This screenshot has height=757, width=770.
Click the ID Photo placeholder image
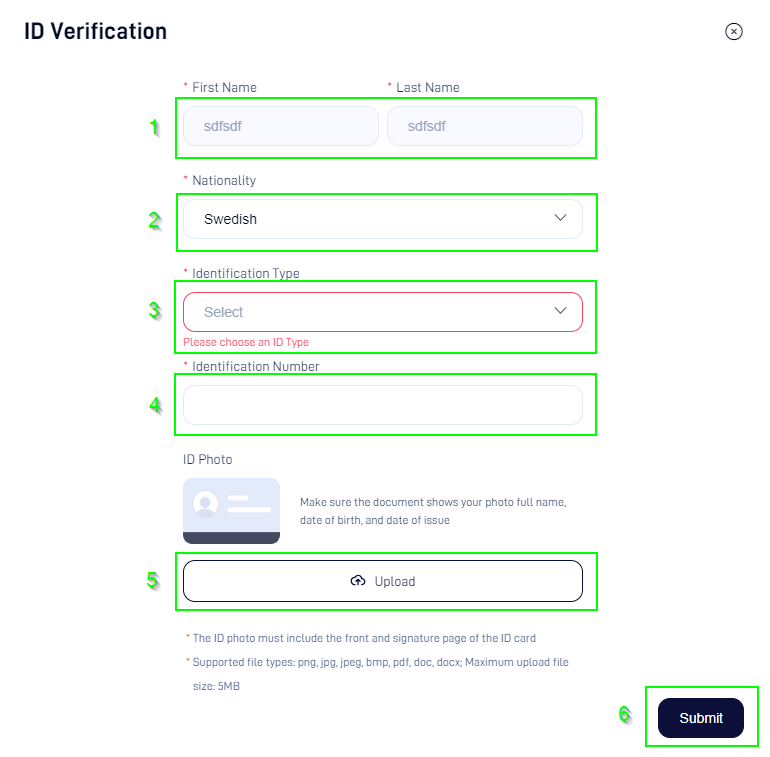tap(231, 511)
